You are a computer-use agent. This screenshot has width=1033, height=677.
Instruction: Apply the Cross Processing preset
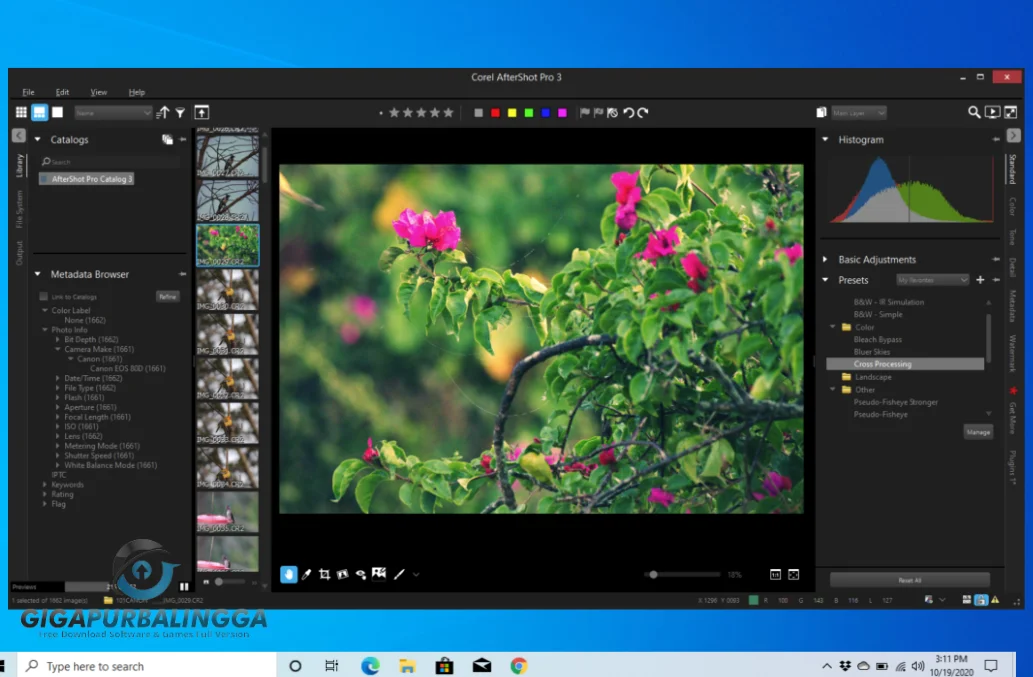tap(905, 364)
